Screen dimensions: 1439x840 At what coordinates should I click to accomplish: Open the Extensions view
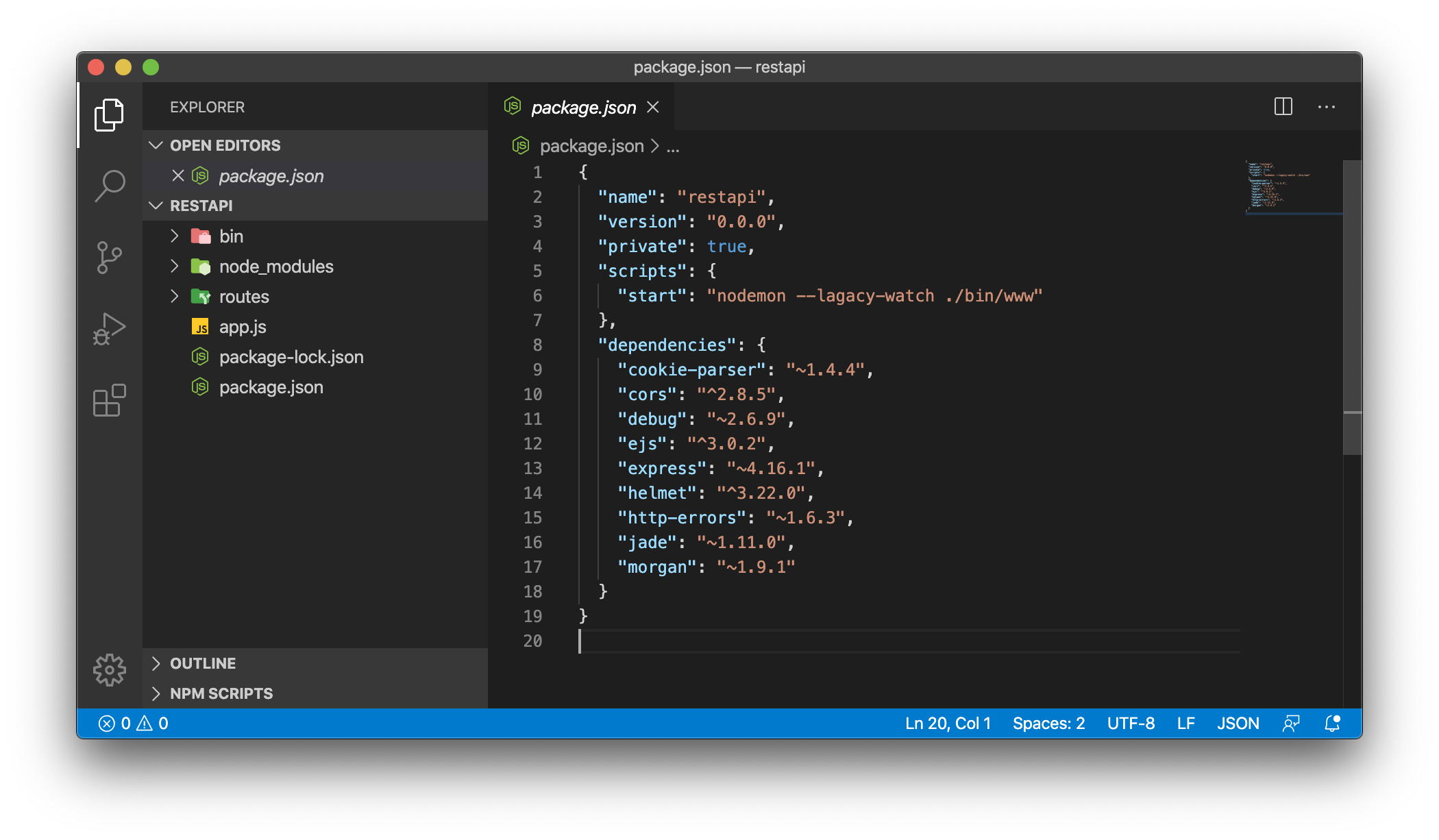(110, 400)
